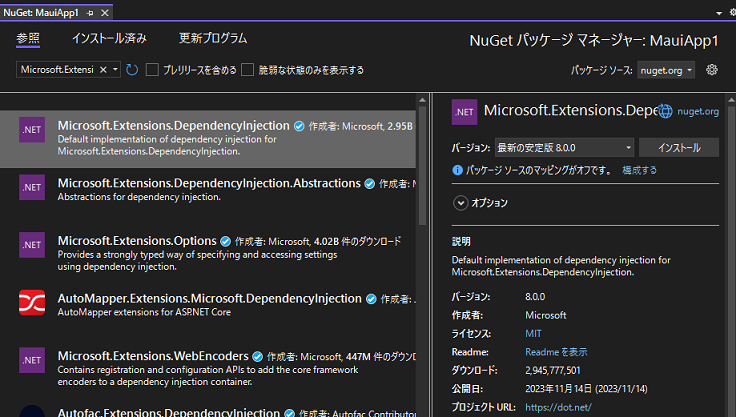The image size is (736, 417).
Task: Toggle 脆弱な状態のみを表示する checkbox
Action: tap(247, 70)
